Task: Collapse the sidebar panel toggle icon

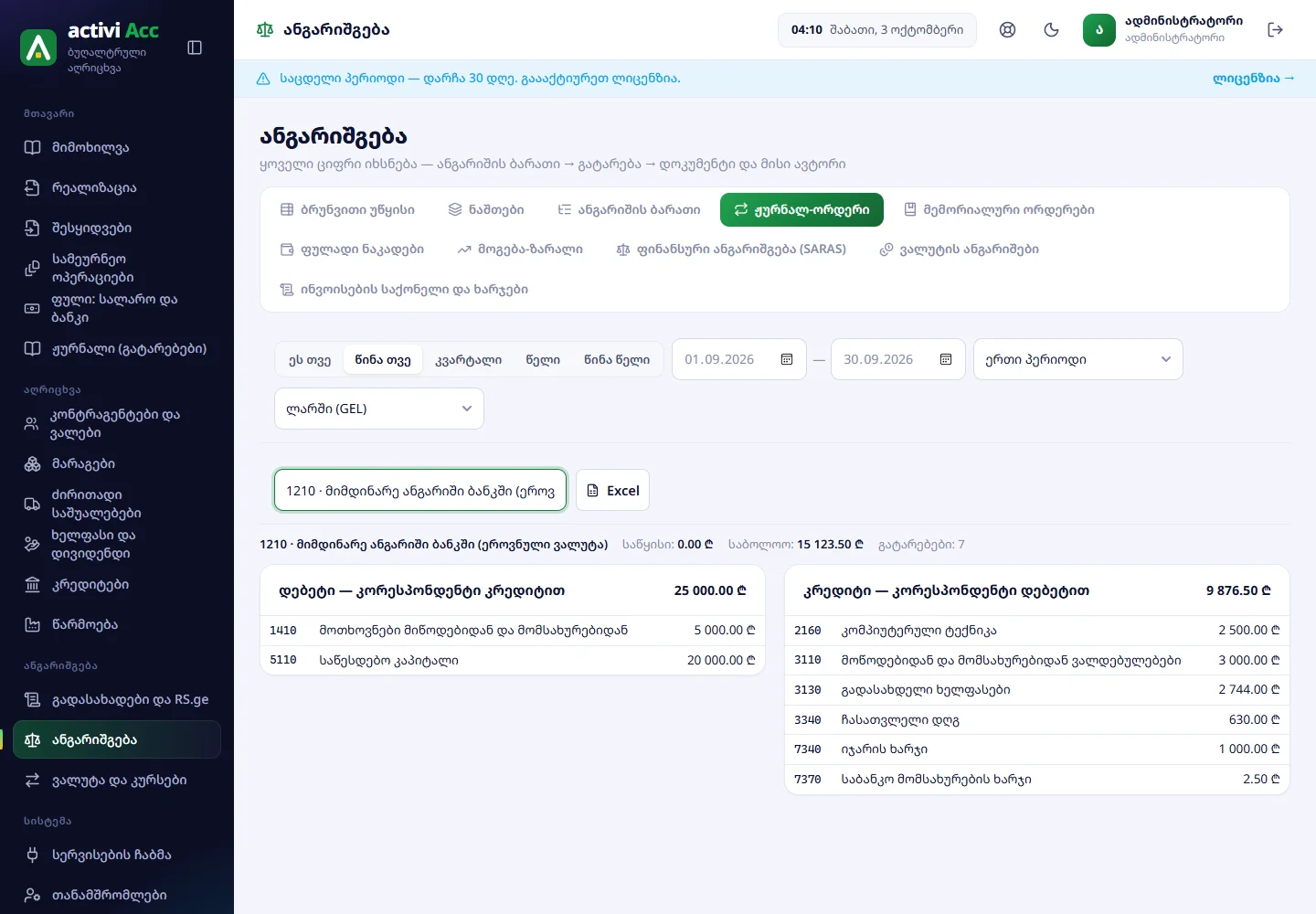Action: [x=195, y=48]
